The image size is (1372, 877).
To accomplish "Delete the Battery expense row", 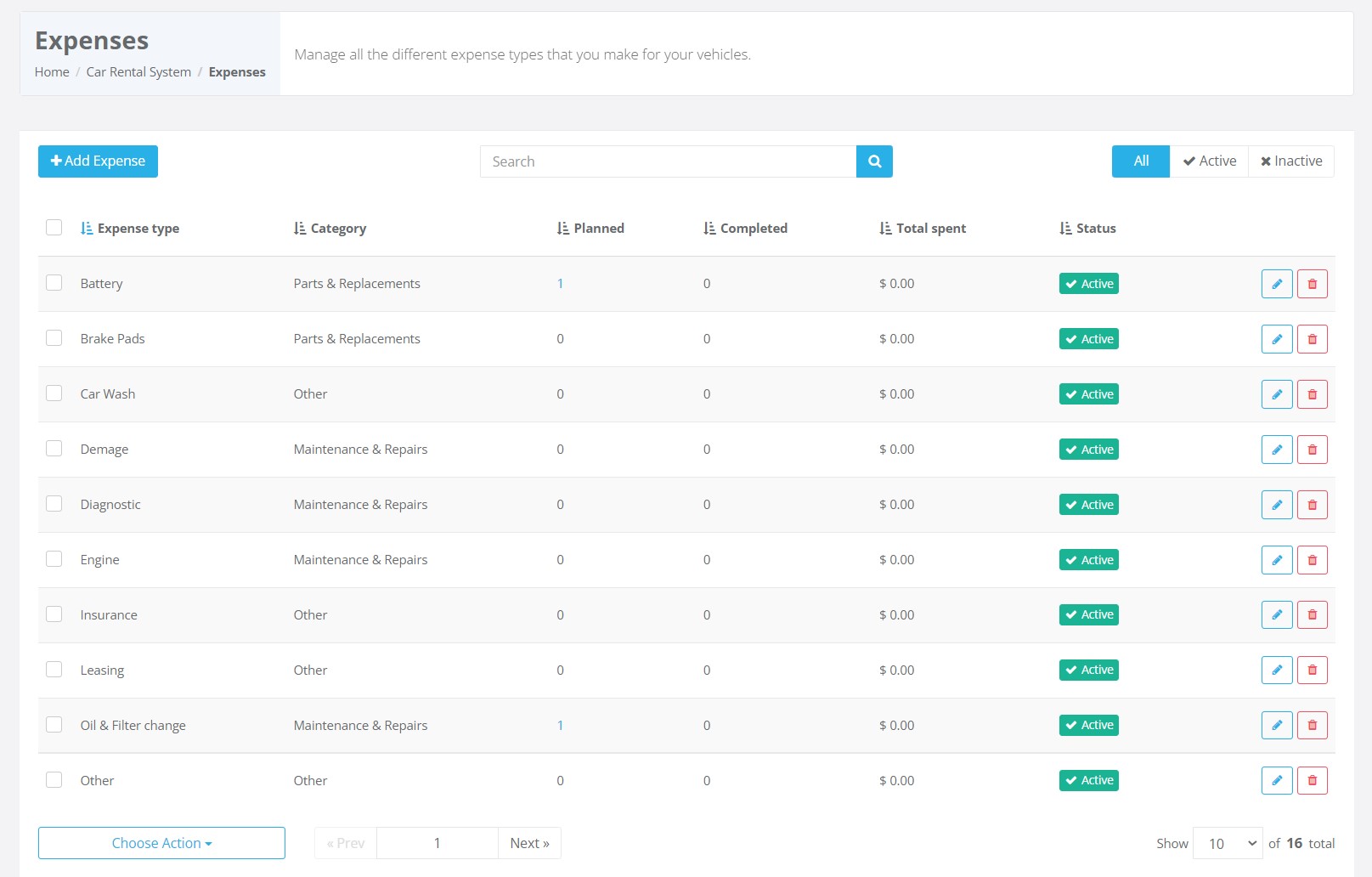I will 1313,284.
